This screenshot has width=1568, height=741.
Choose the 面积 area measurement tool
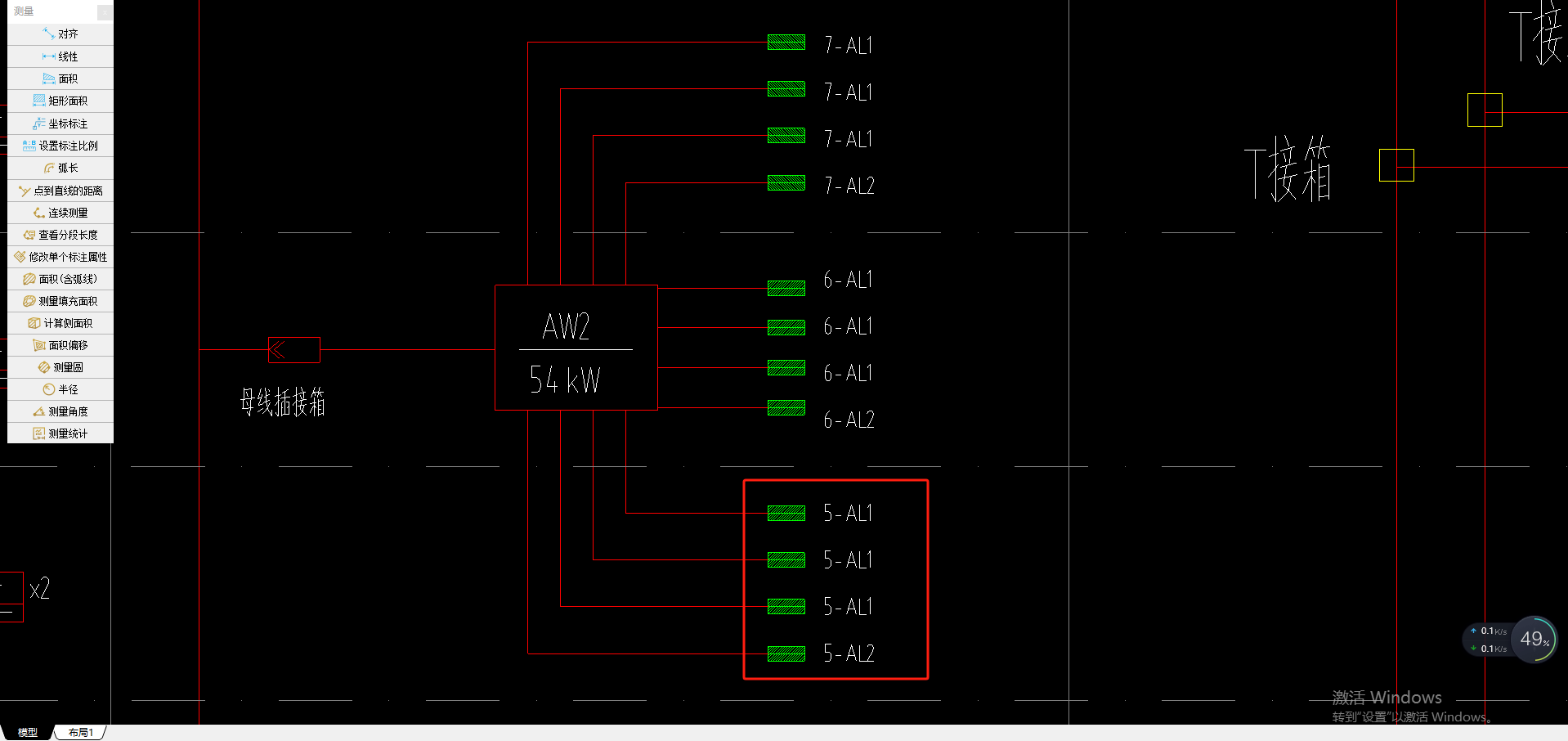click(x=60, y=79)
